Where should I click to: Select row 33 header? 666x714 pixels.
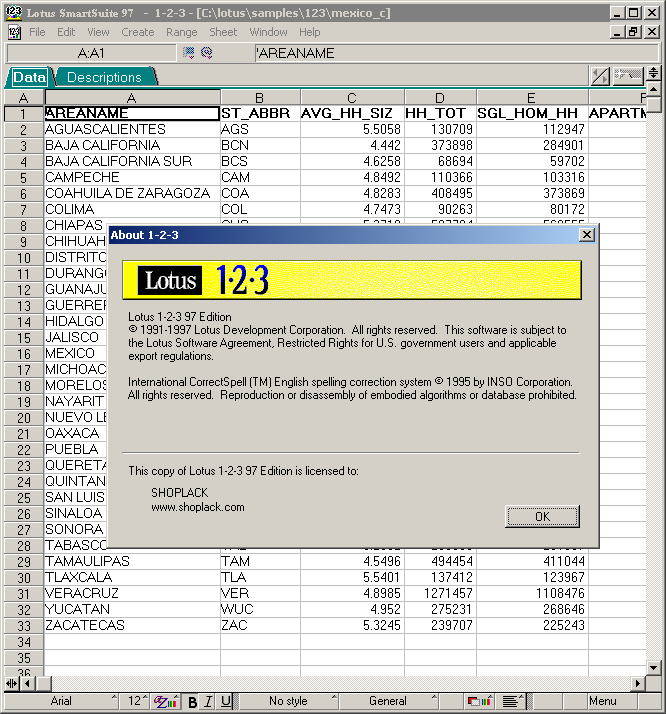click(x=24, y=626)
